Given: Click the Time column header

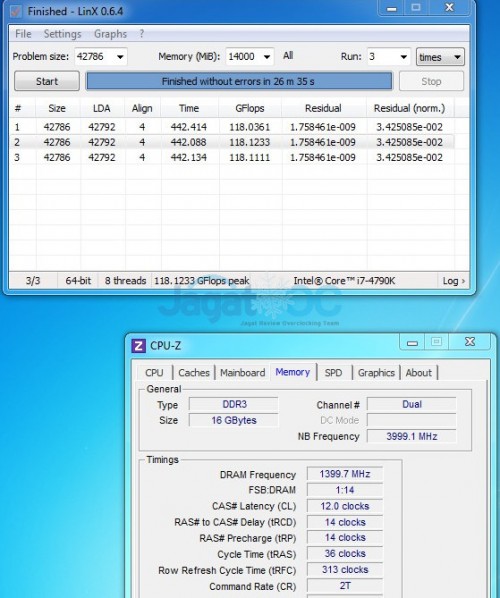Looking at the screenshot, I should pos(189,108).
